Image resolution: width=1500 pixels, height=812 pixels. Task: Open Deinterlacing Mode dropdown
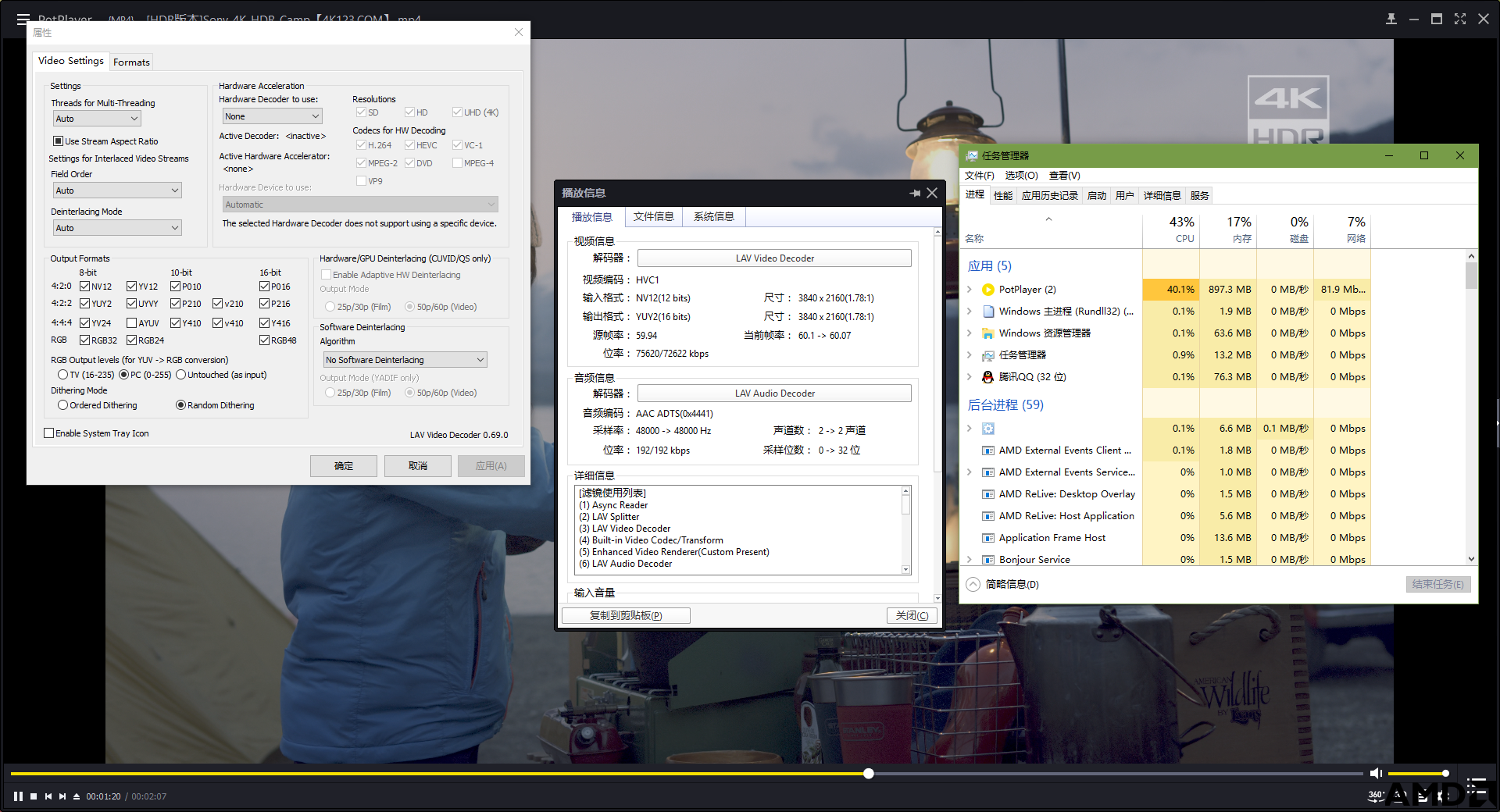coord(117,228)
